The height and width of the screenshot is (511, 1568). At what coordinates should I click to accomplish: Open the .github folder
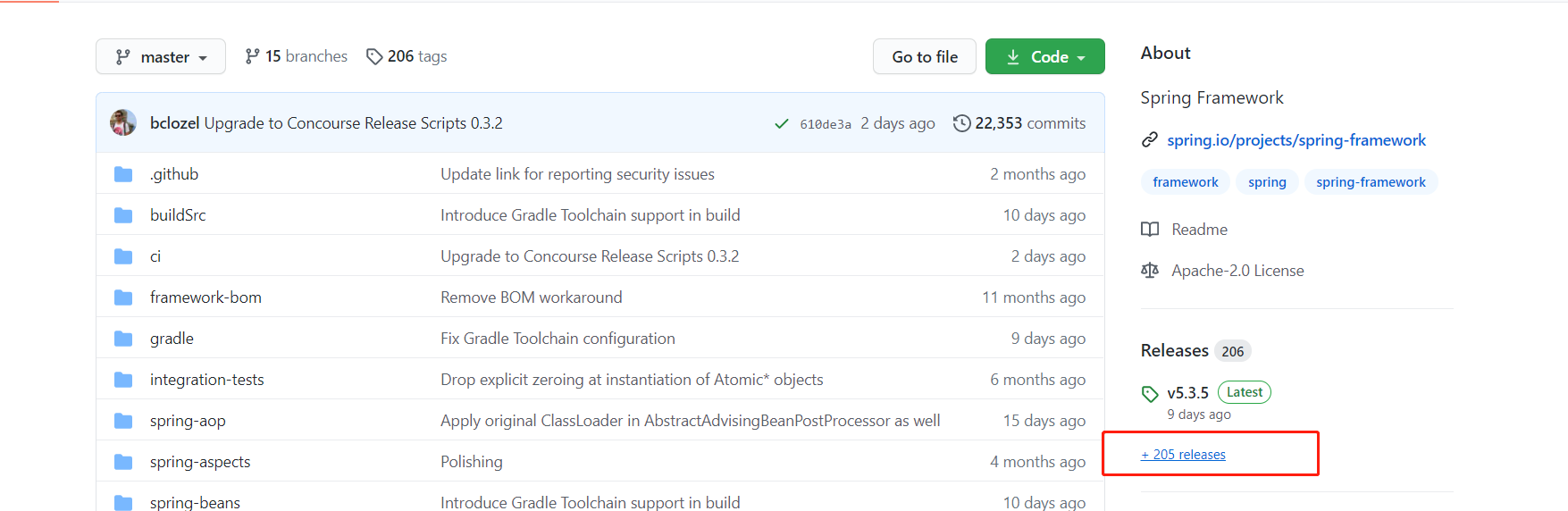174,174
